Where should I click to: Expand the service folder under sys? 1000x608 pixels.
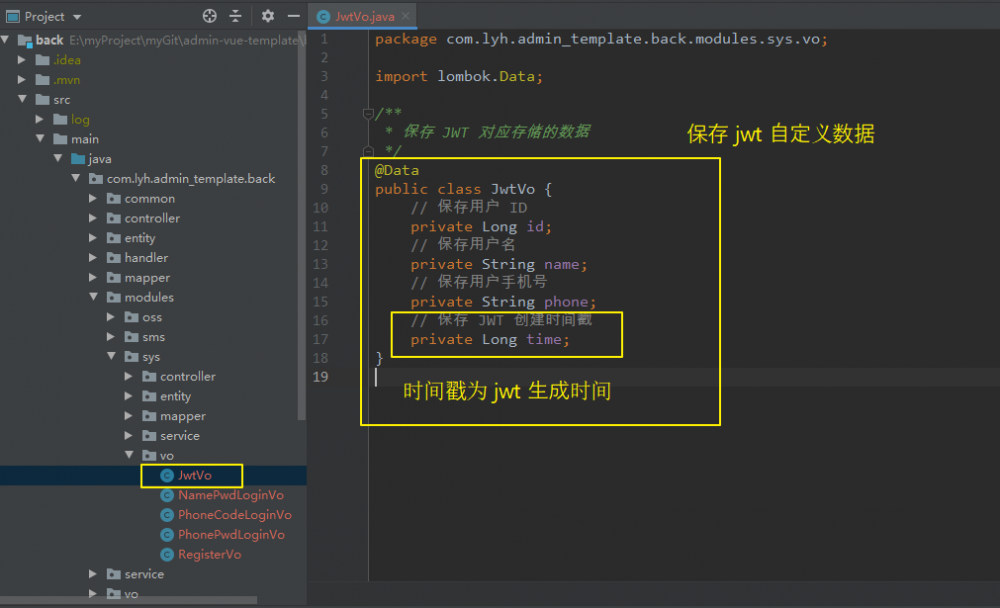pos(128,435)
